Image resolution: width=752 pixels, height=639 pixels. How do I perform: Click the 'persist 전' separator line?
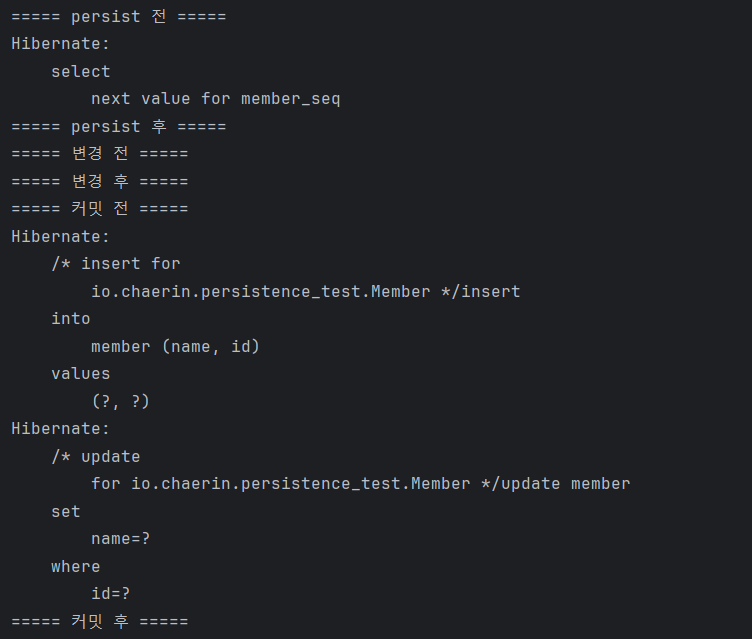(118, 17)
